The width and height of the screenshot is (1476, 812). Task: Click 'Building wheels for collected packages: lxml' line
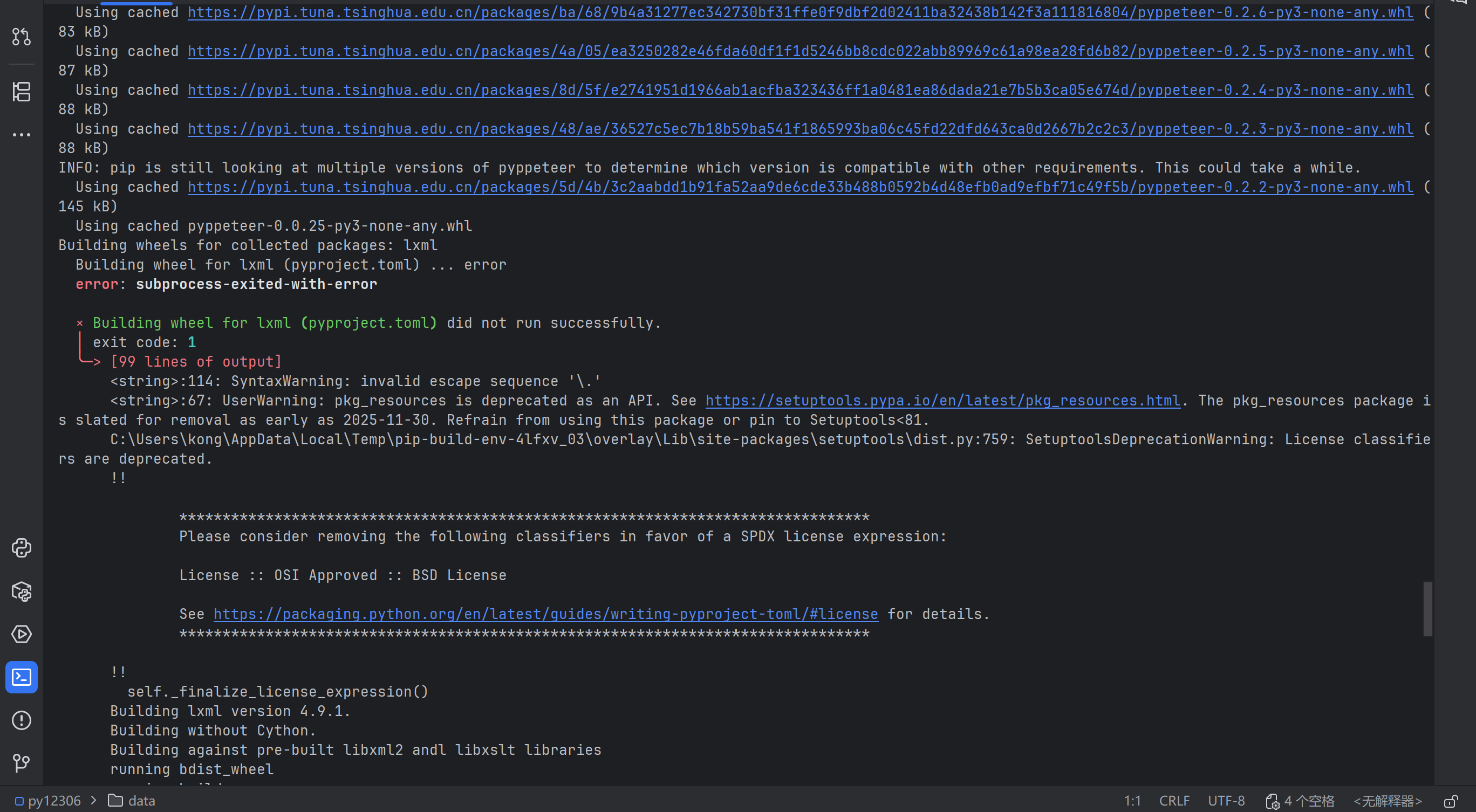click(248, 246)
